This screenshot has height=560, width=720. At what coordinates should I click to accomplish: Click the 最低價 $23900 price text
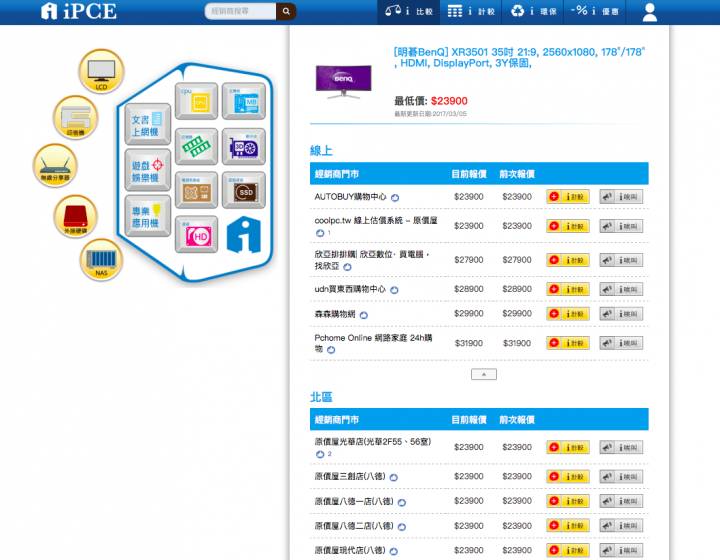431,101
